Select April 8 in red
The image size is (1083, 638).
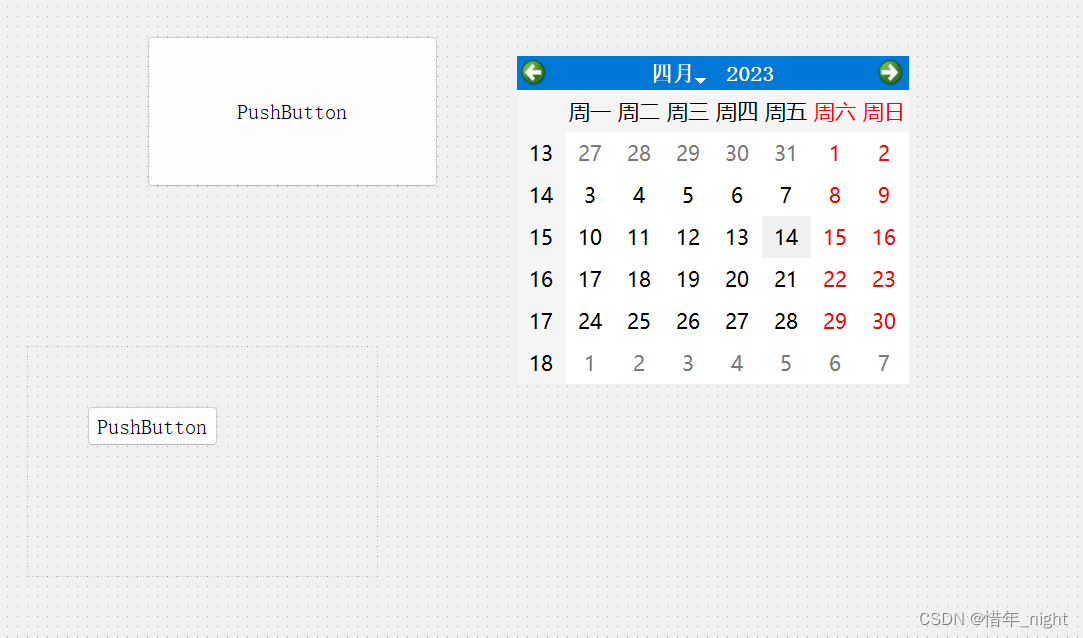pos(835,195)
